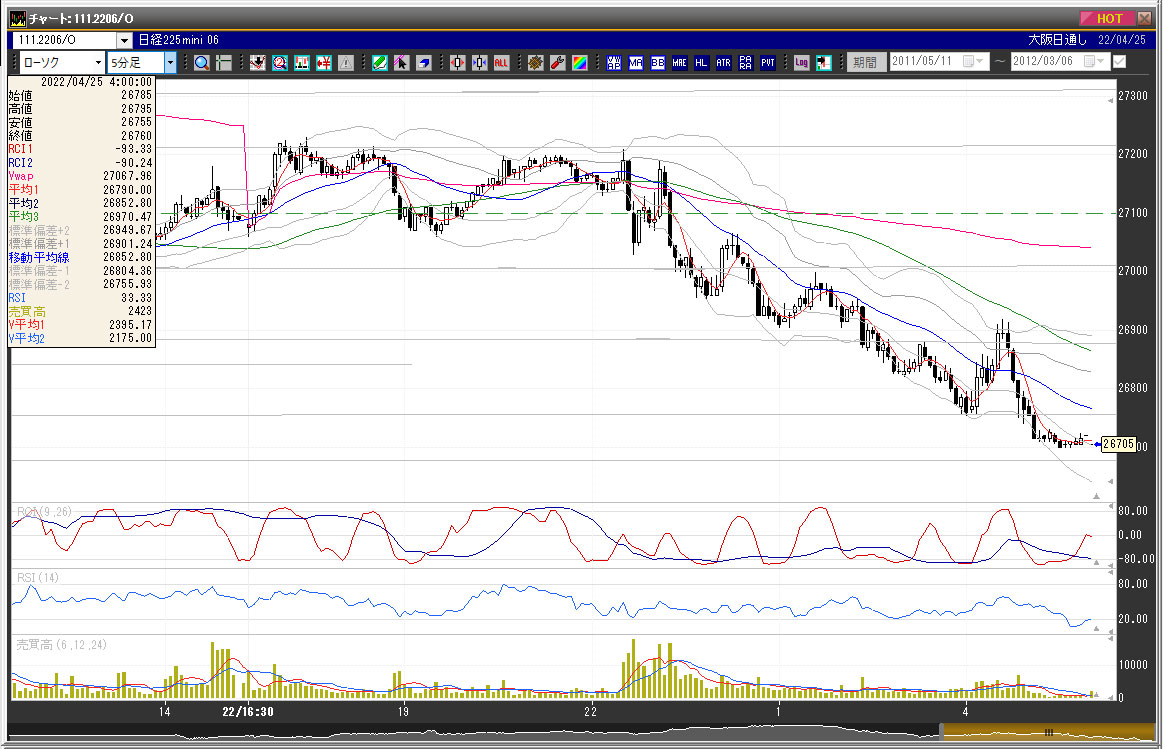The image size is (1163, 749).
Task: Click the current price tag 26705
Action: [x=1118, y=444]
